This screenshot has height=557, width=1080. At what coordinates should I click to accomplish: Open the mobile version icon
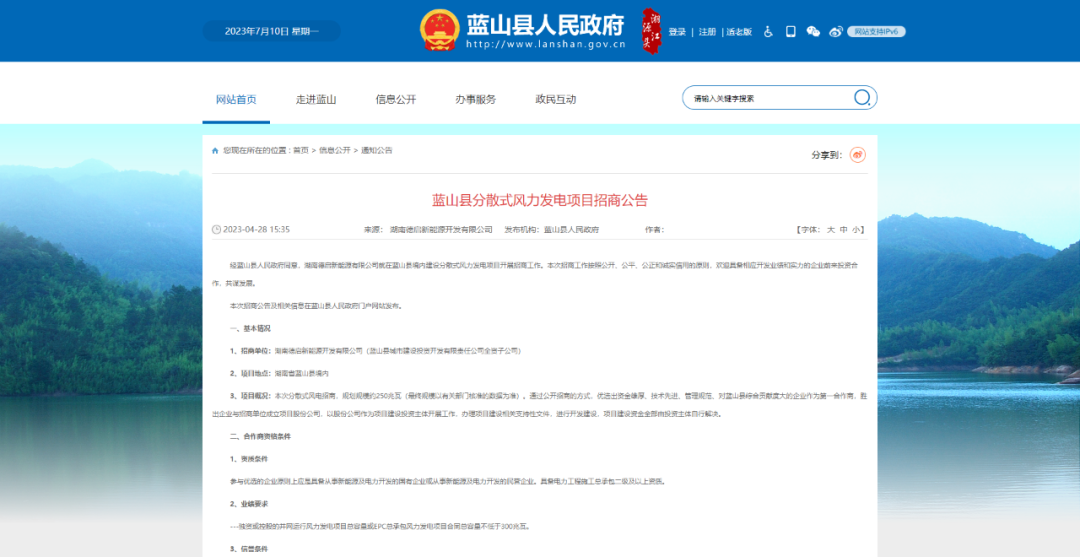click(x=790, y=32)
